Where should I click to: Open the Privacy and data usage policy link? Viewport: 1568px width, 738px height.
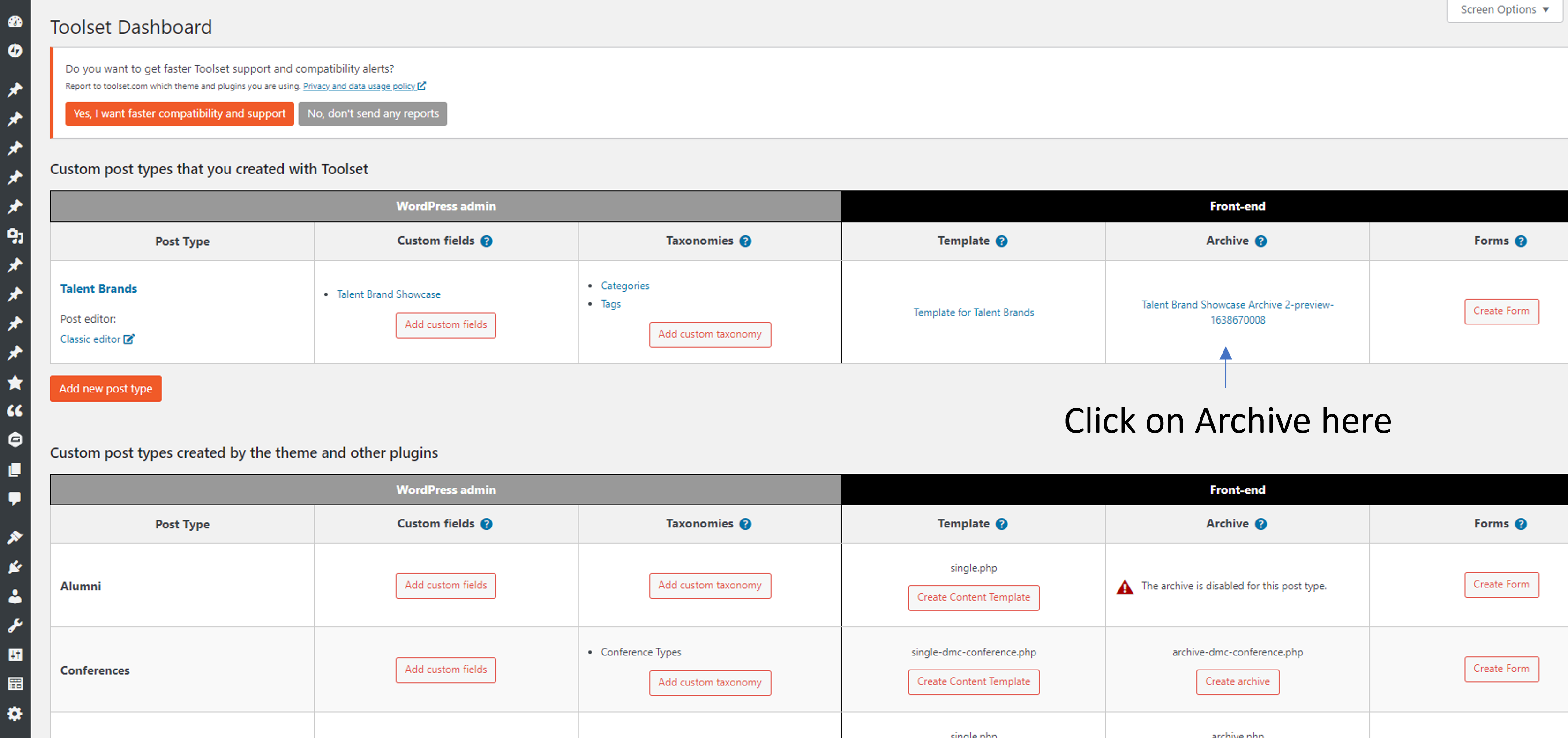click(359, 86)
